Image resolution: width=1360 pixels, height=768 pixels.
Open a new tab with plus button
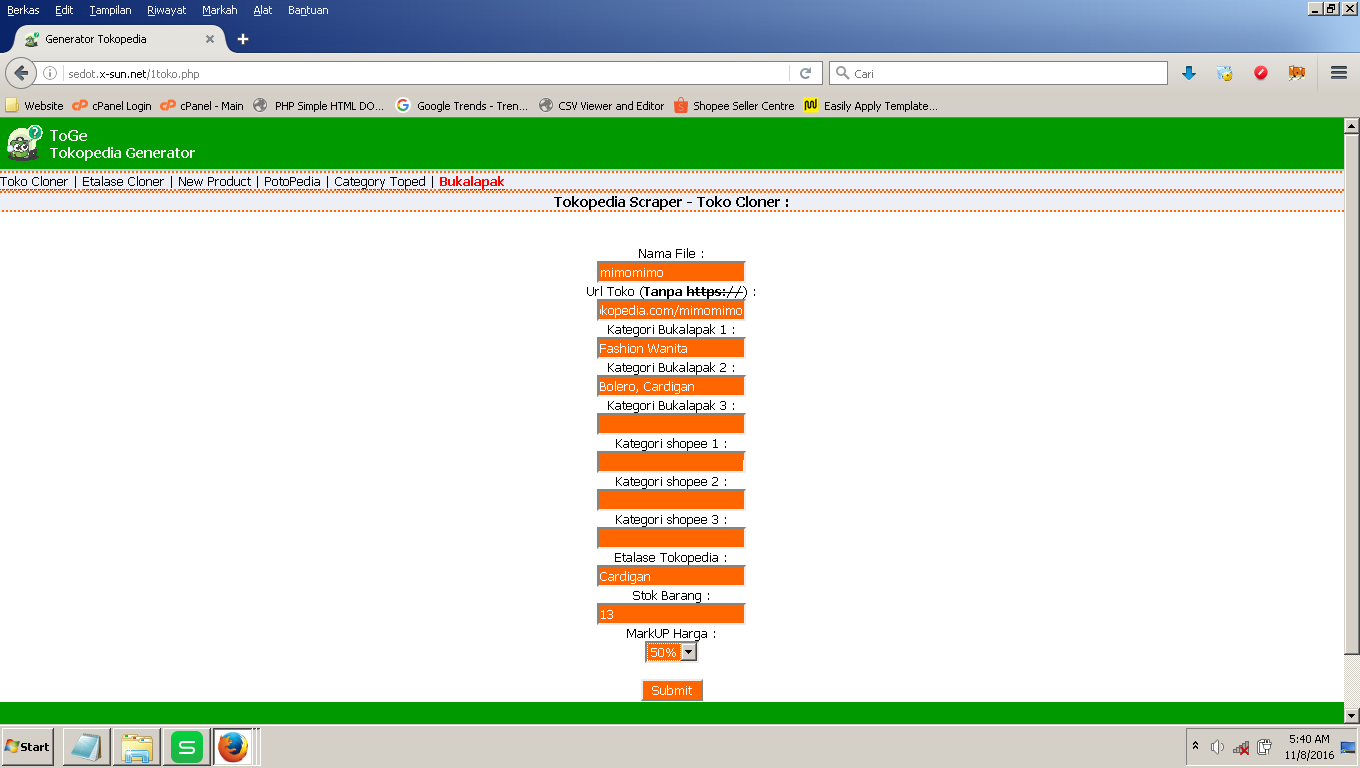click(243, 39)
